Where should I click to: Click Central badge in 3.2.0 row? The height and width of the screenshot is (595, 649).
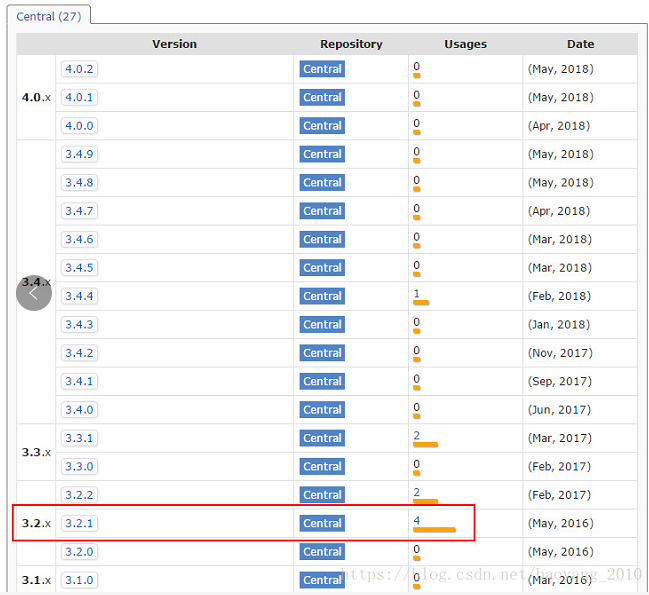322,552
